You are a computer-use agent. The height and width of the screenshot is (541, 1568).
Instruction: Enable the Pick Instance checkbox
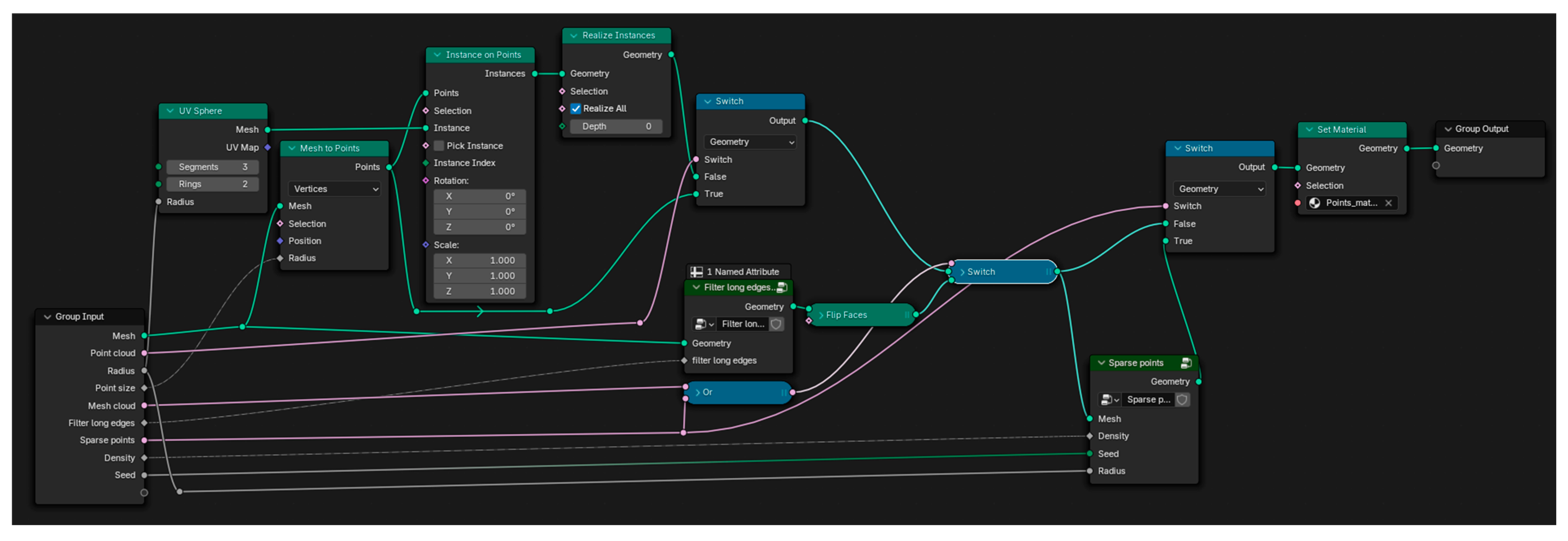[439, 146]
